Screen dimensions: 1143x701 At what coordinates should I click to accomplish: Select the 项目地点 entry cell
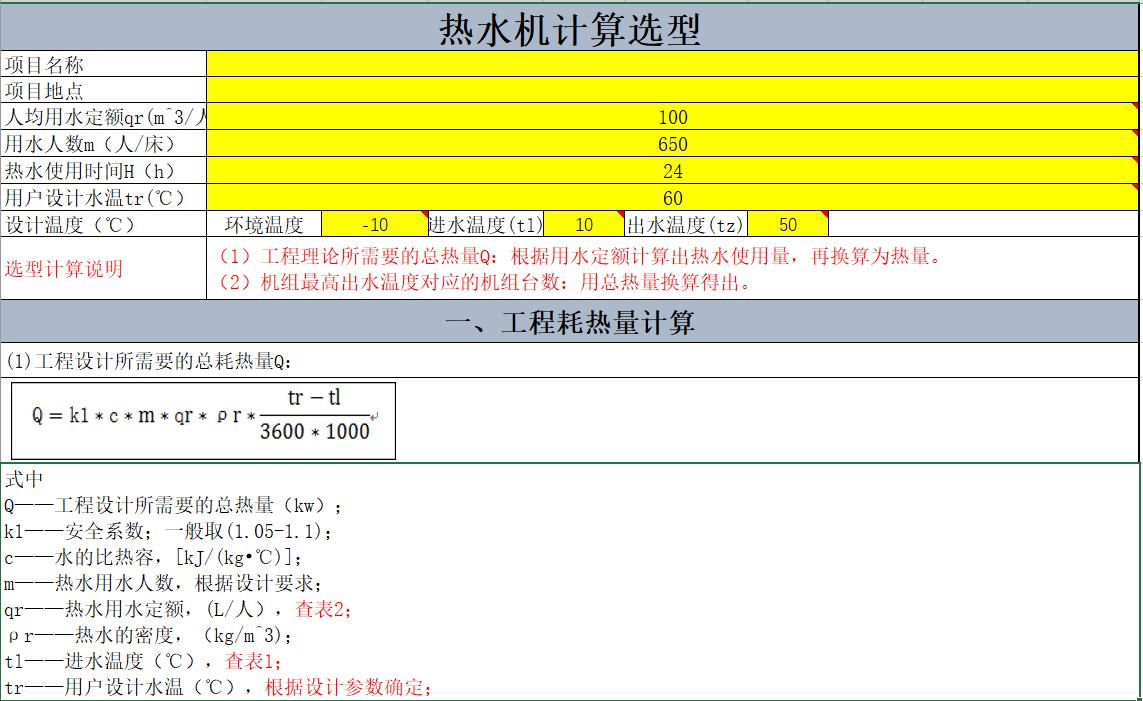pos(670,89)
